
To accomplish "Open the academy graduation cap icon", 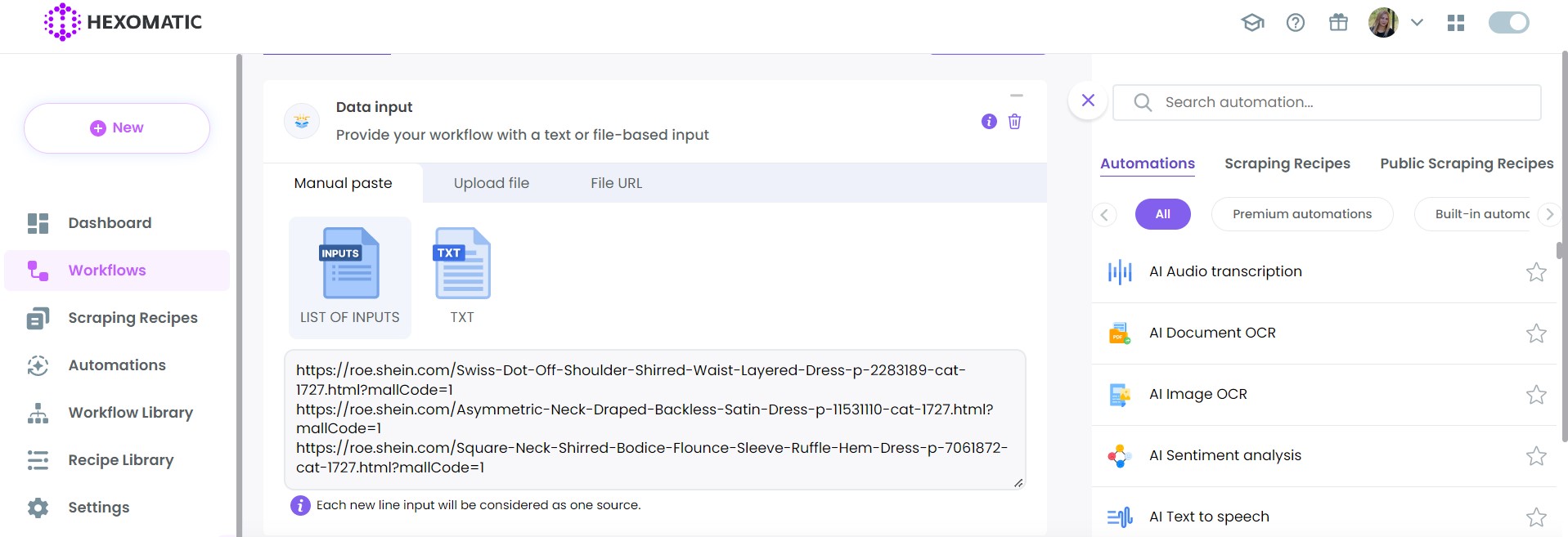I will [x=1252, y=23].
